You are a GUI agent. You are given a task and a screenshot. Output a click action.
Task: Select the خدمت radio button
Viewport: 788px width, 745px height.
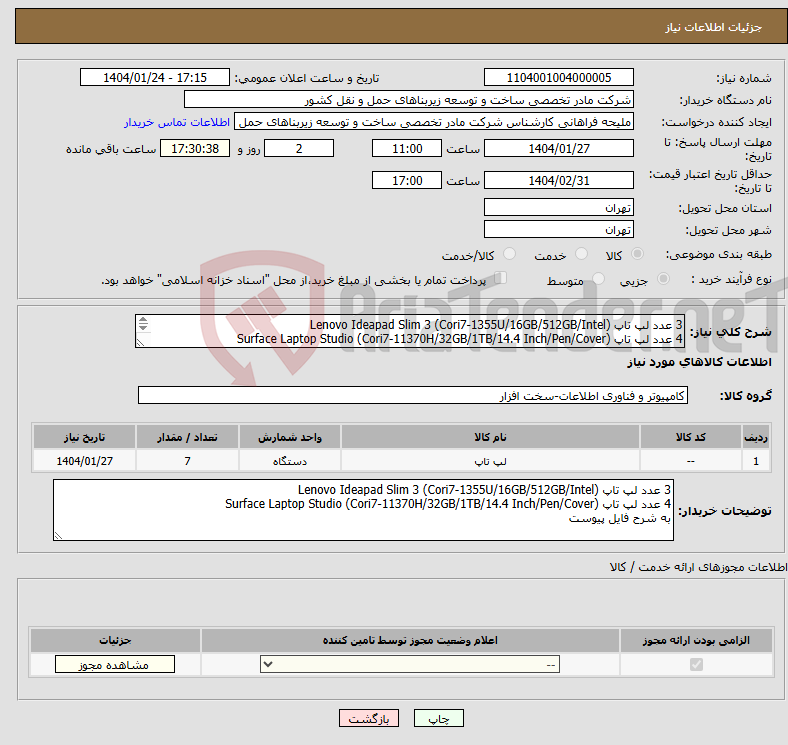click(x=581, y=254)
